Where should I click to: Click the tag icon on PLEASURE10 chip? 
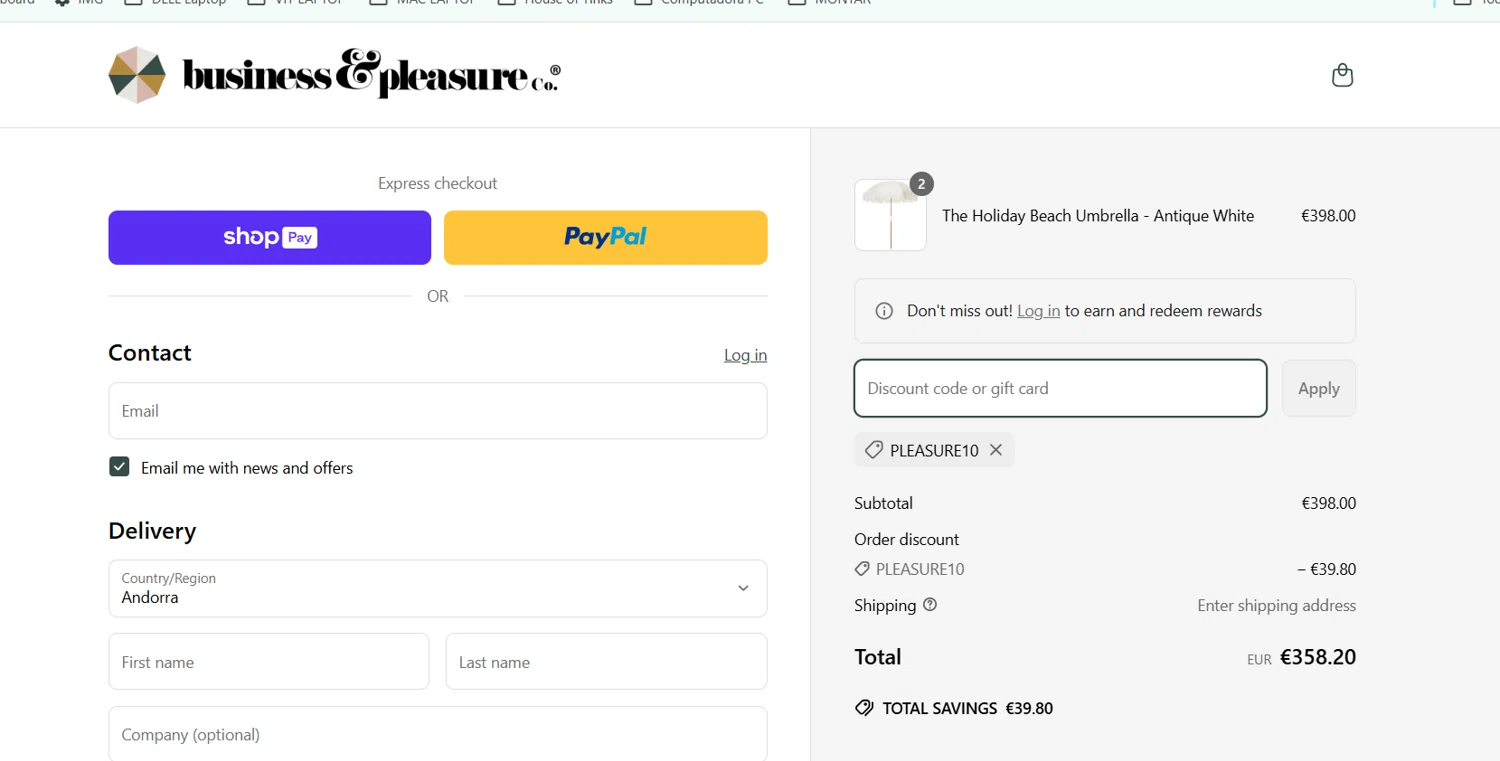(x=873, y=450)
